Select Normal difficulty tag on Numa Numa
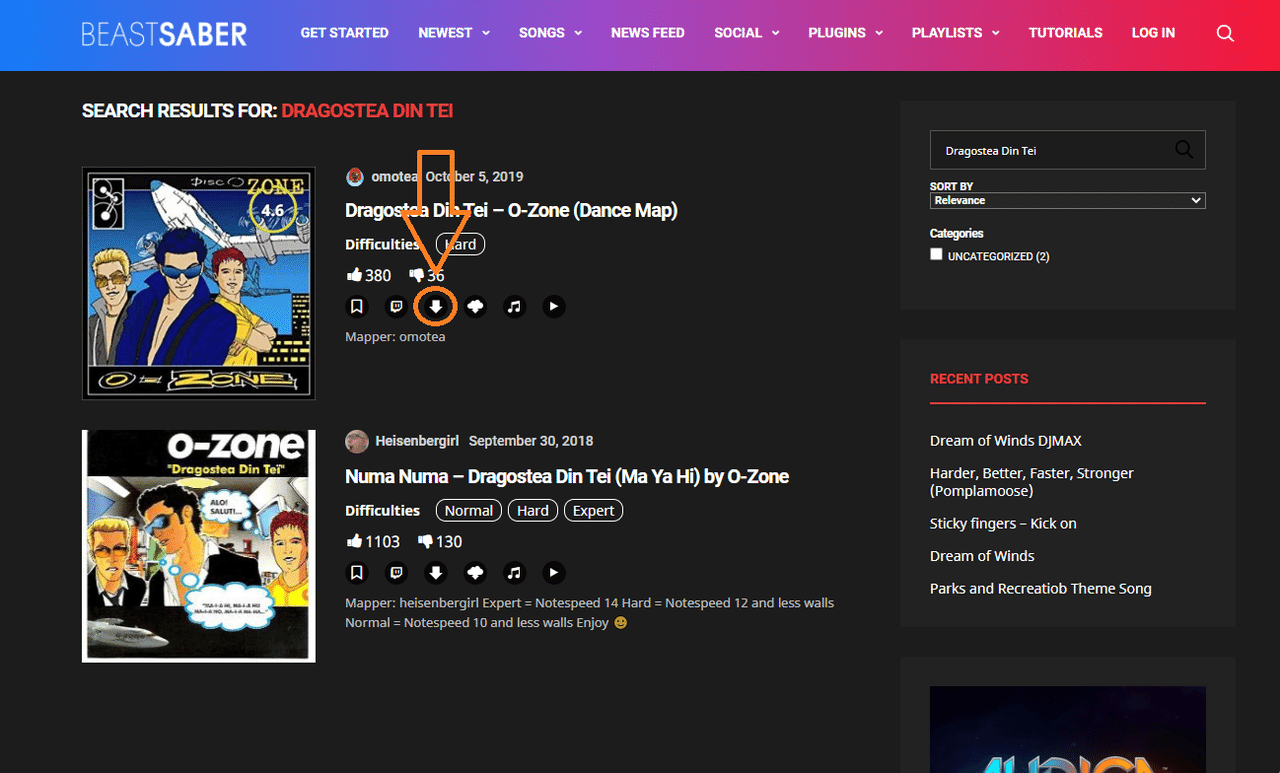The height and width of the screenshot is (773, 1280). click(469, 510)
